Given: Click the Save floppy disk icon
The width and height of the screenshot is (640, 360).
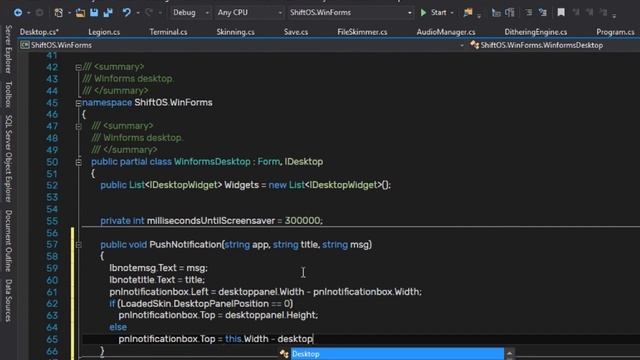Looking at the screenshot, I should (94, 13).
